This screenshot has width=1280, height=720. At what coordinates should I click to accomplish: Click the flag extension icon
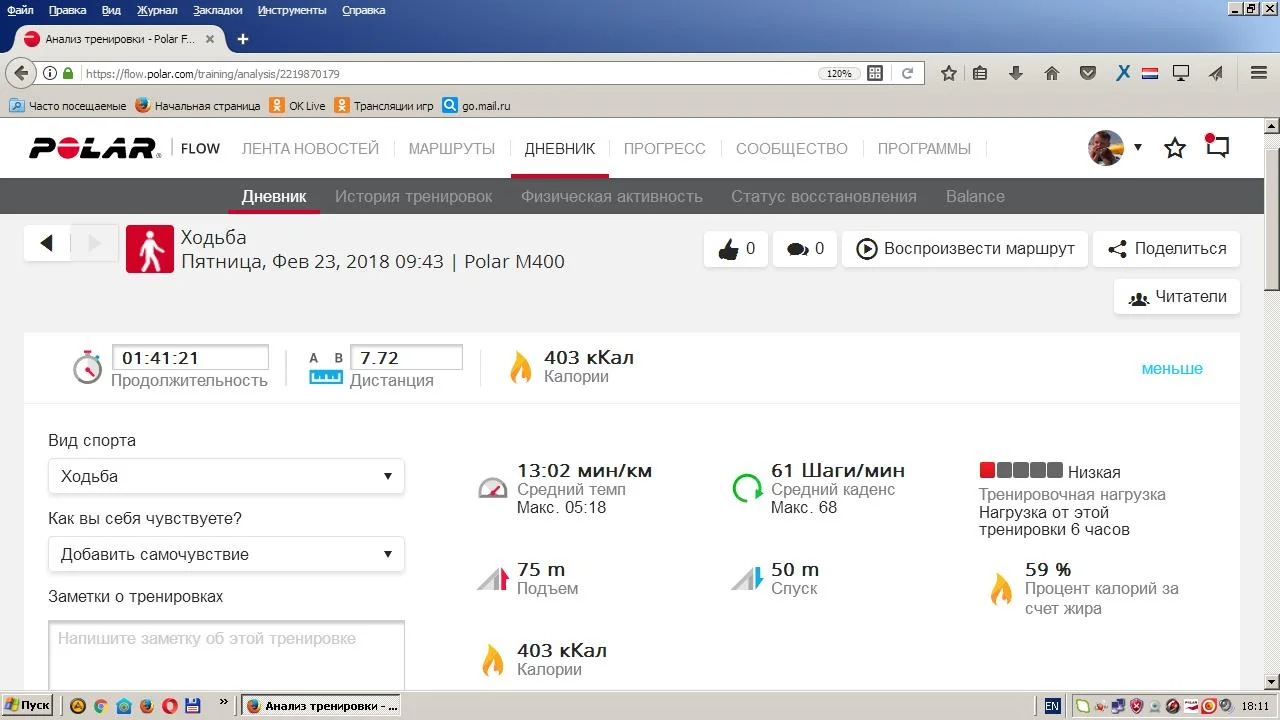point(1150,73)
